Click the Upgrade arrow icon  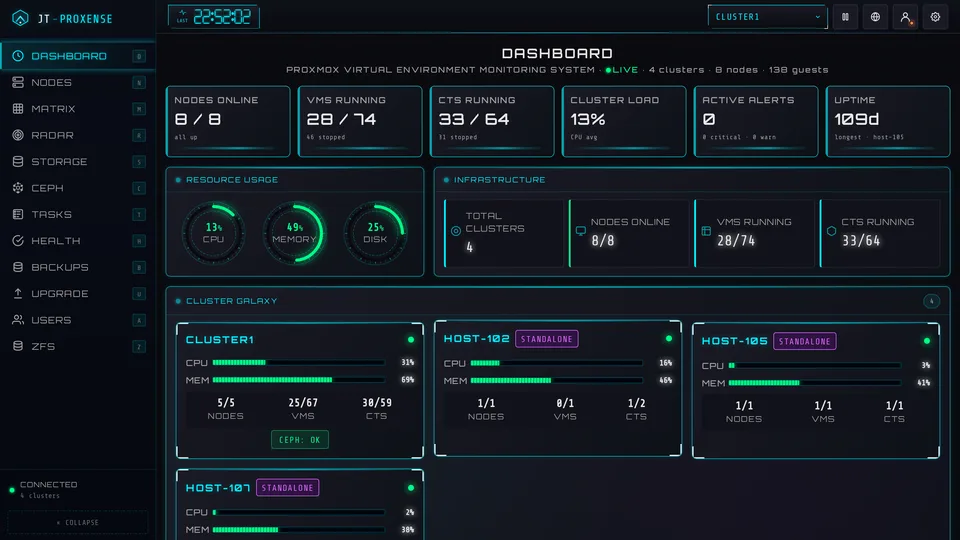click(18, 293)
